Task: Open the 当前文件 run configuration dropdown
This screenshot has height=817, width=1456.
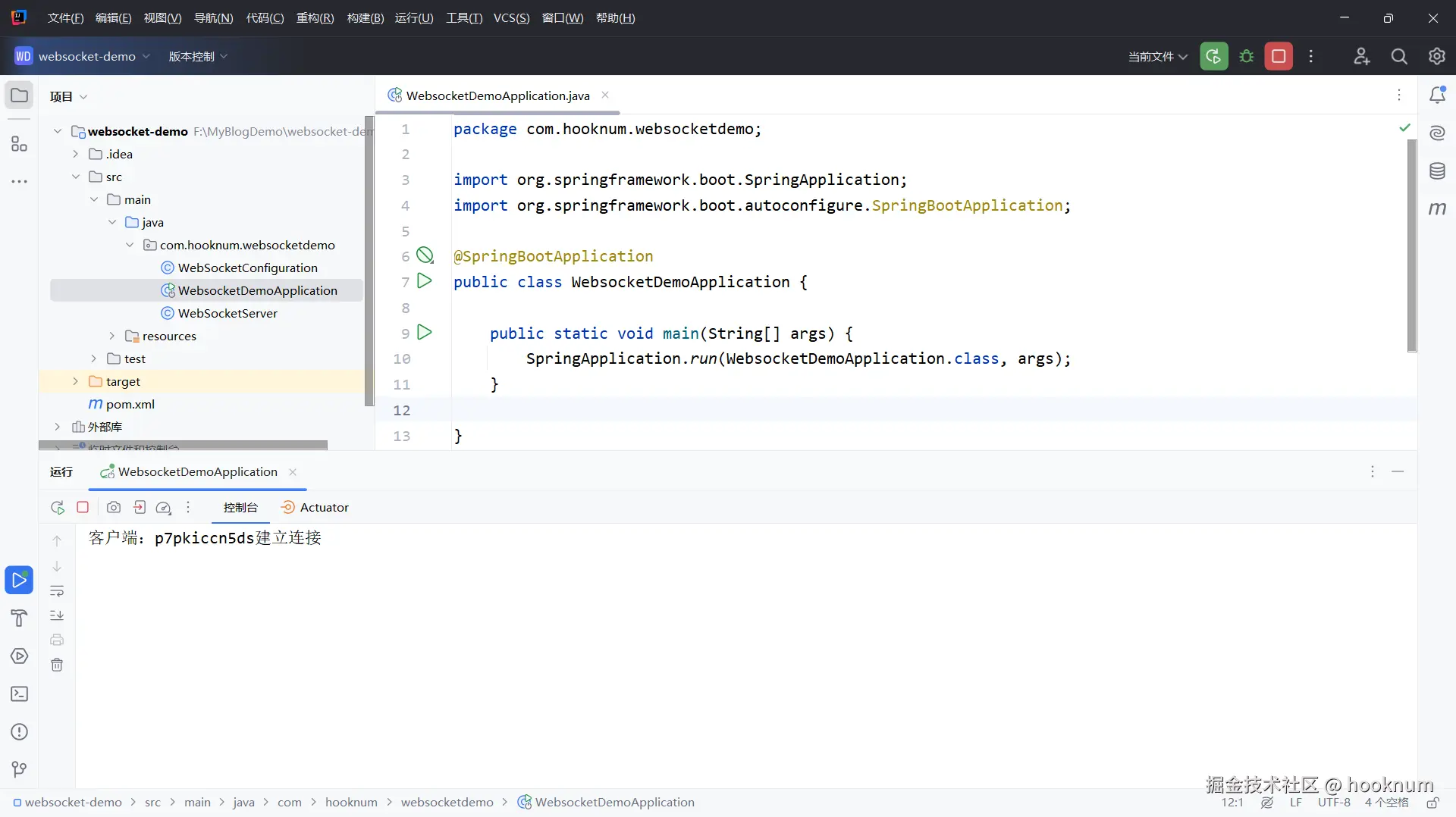Action: [1157, 56]
